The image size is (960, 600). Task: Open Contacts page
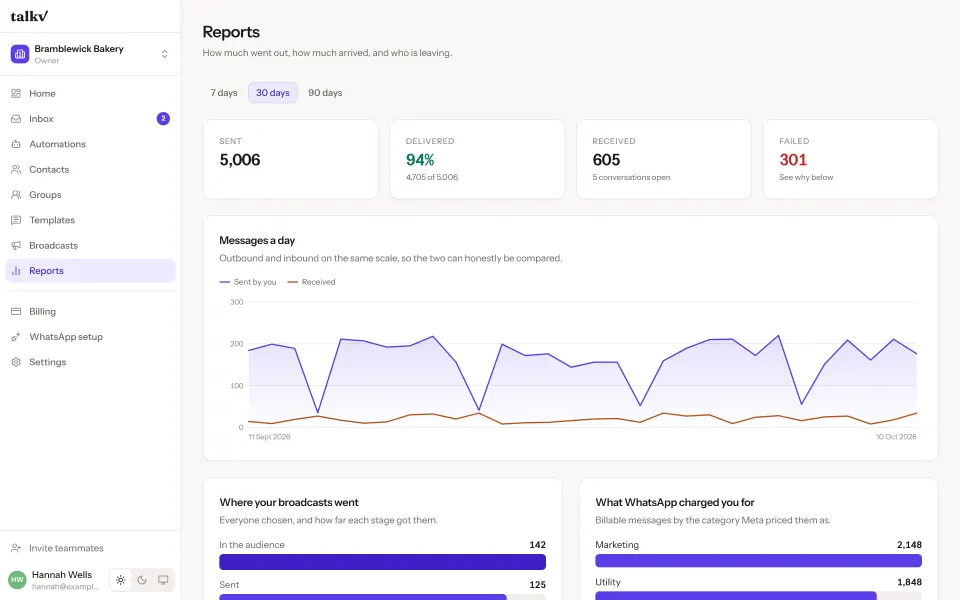pyautogui.click(x=90, y=170)
